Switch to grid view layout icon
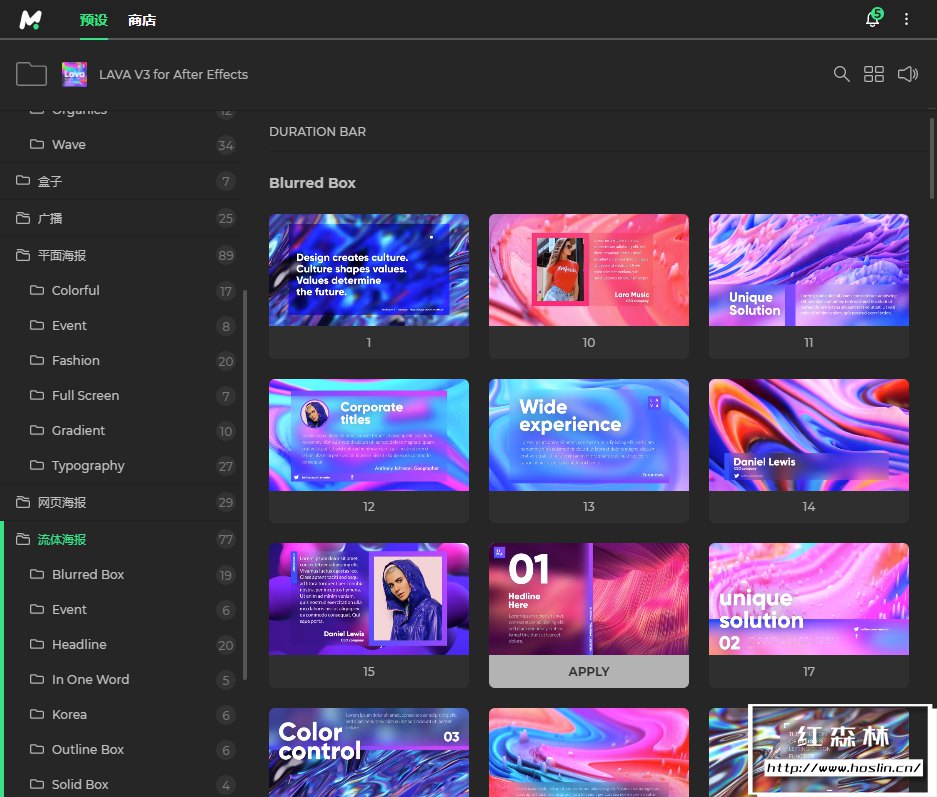 (874, 74)
